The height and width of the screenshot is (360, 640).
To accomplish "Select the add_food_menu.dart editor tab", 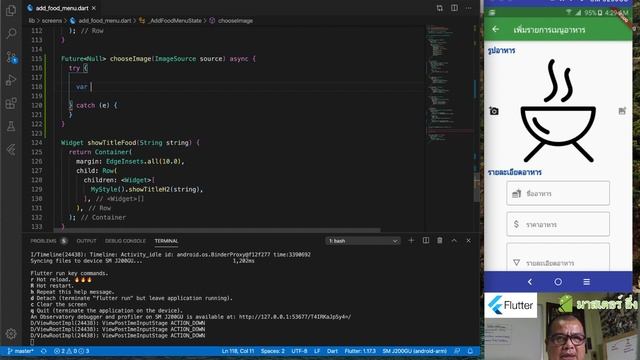I will click(62, 8).
